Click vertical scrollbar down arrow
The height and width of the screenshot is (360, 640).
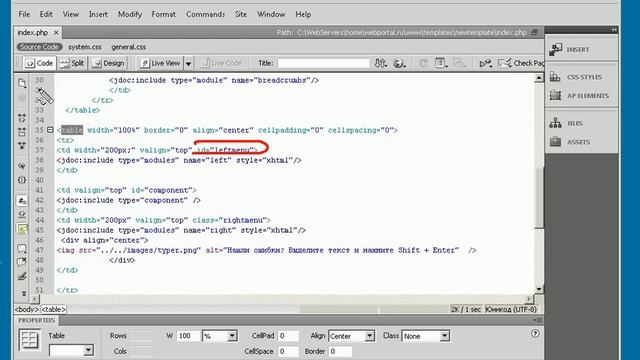(539, 289)
